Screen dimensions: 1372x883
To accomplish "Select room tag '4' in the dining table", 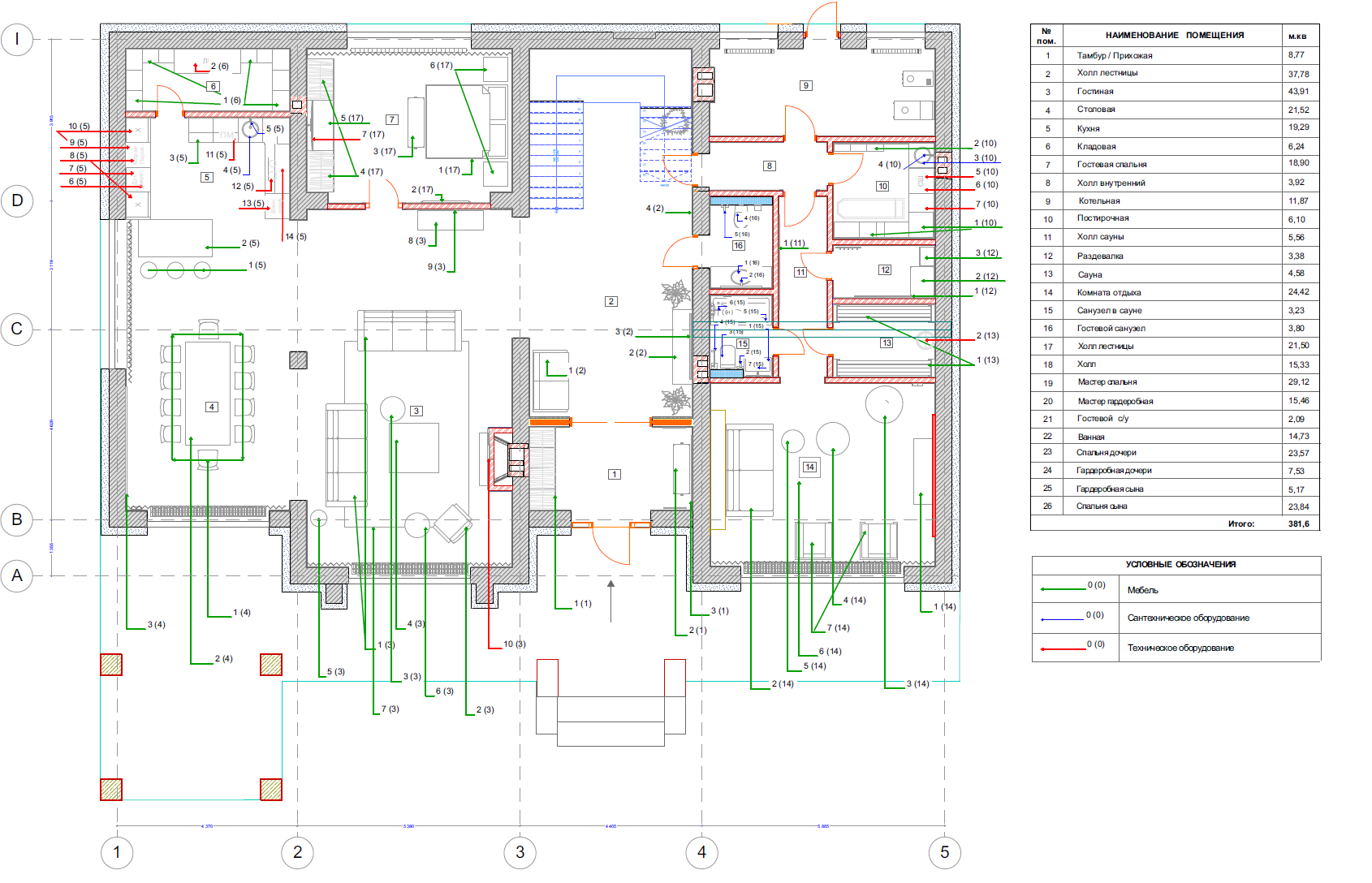I will click(x=212, y=407).
